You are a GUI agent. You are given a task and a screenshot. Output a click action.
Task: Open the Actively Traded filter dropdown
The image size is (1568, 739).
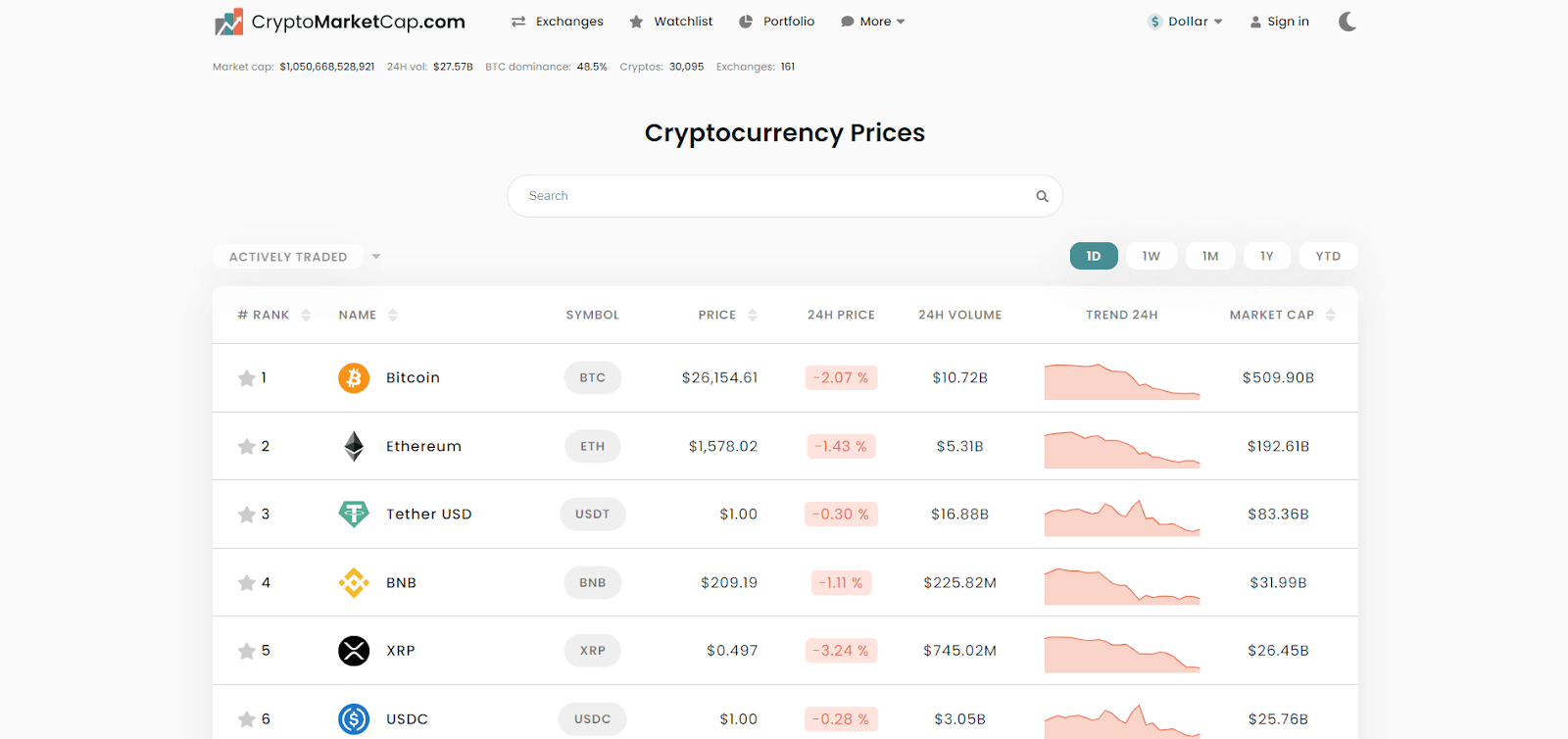pos(304,257)
